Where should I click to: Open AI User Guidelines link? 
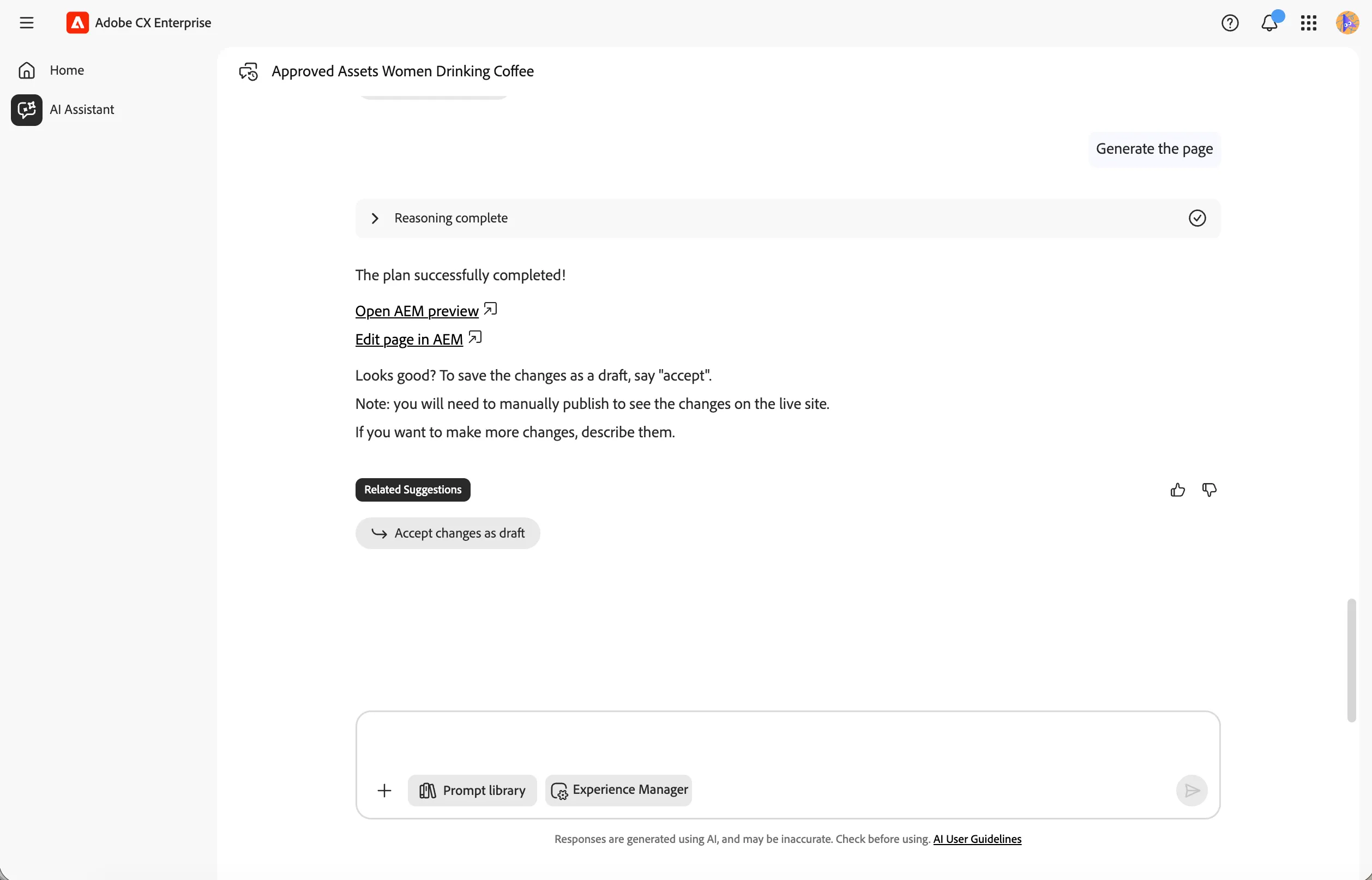point(977,839)
